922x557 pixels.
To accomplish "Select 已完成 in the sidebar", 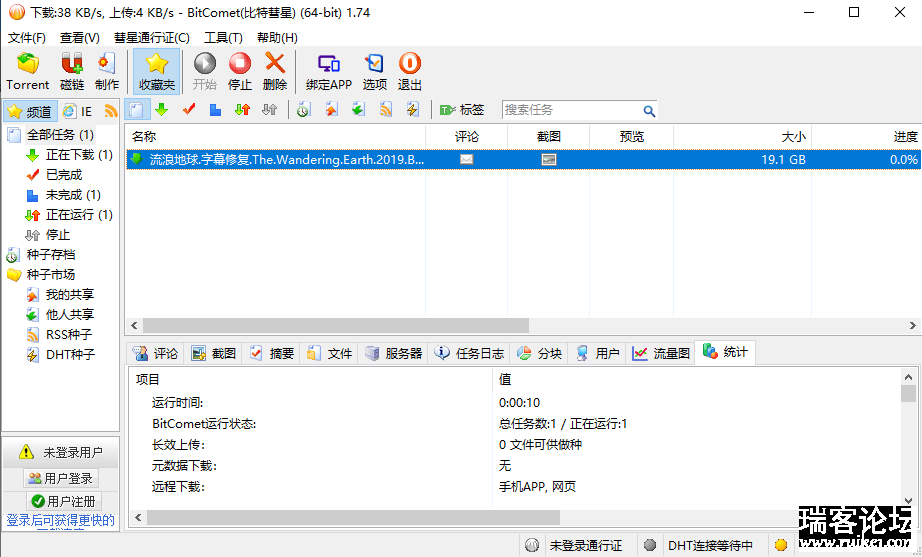I will (64, 175).
